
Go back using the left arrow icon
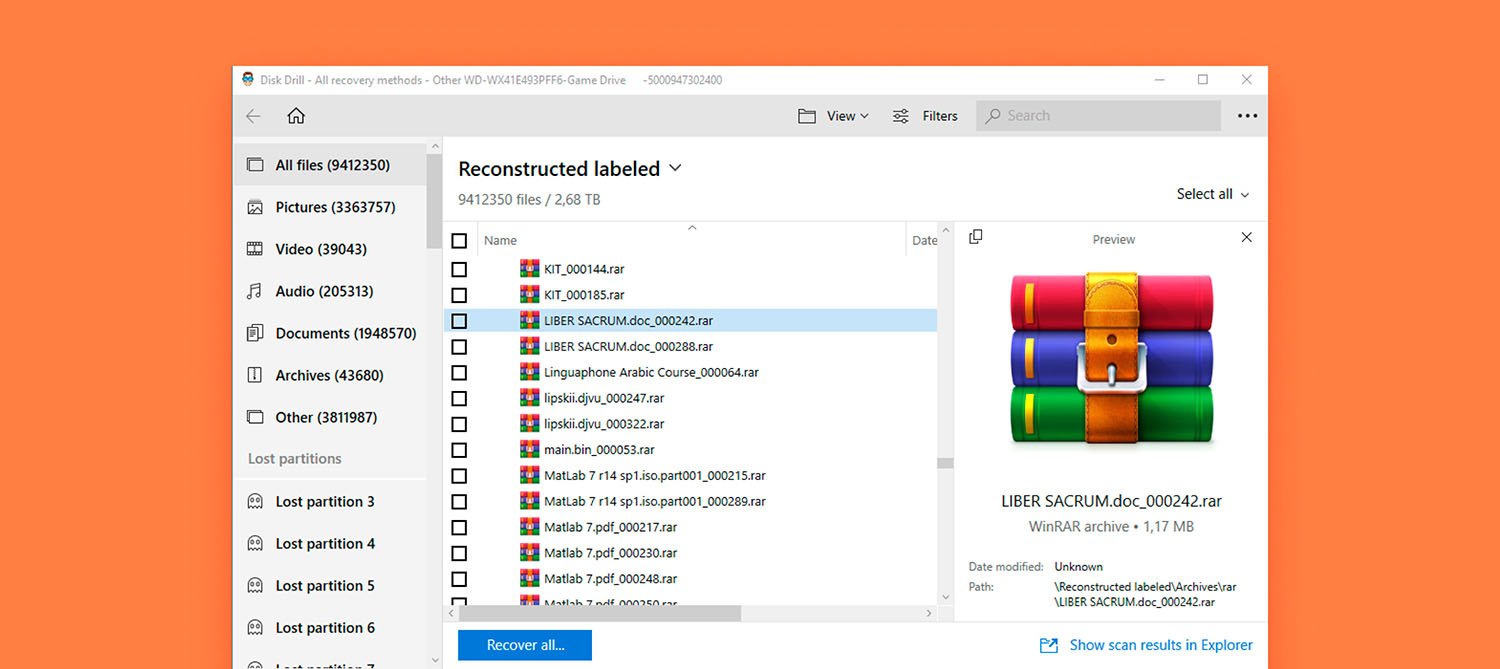[253, 116]
